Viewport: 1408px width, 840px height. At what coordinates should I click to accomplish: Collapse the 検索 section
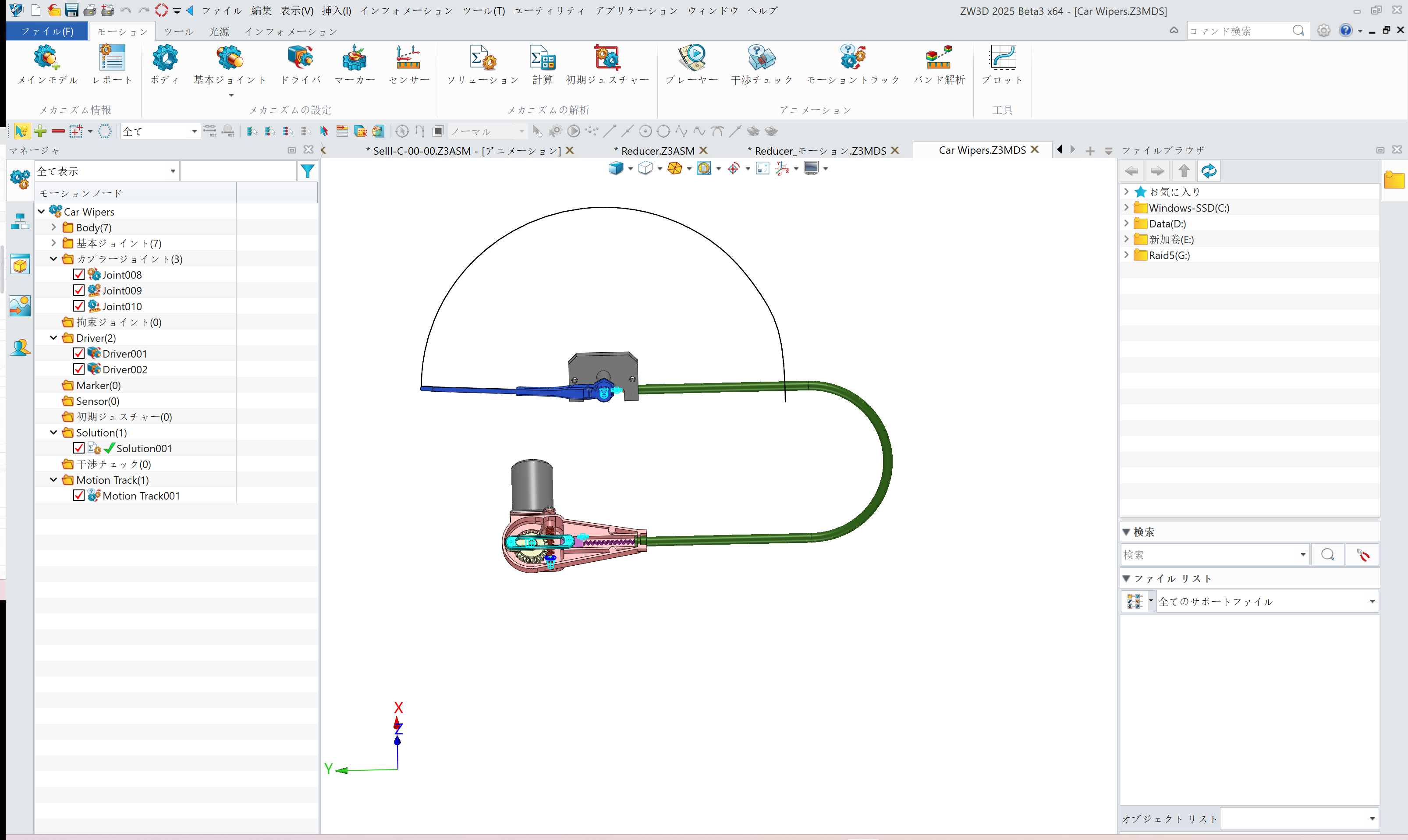[1126, 532]
